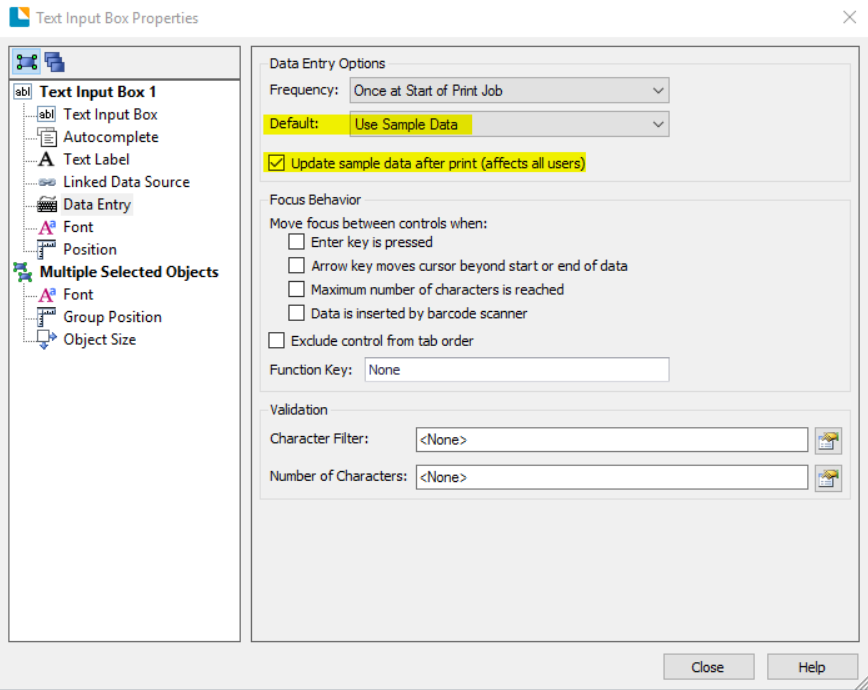
Task: Click the "Data Entry Options" group heading
Action: click(x=327, y=64)
